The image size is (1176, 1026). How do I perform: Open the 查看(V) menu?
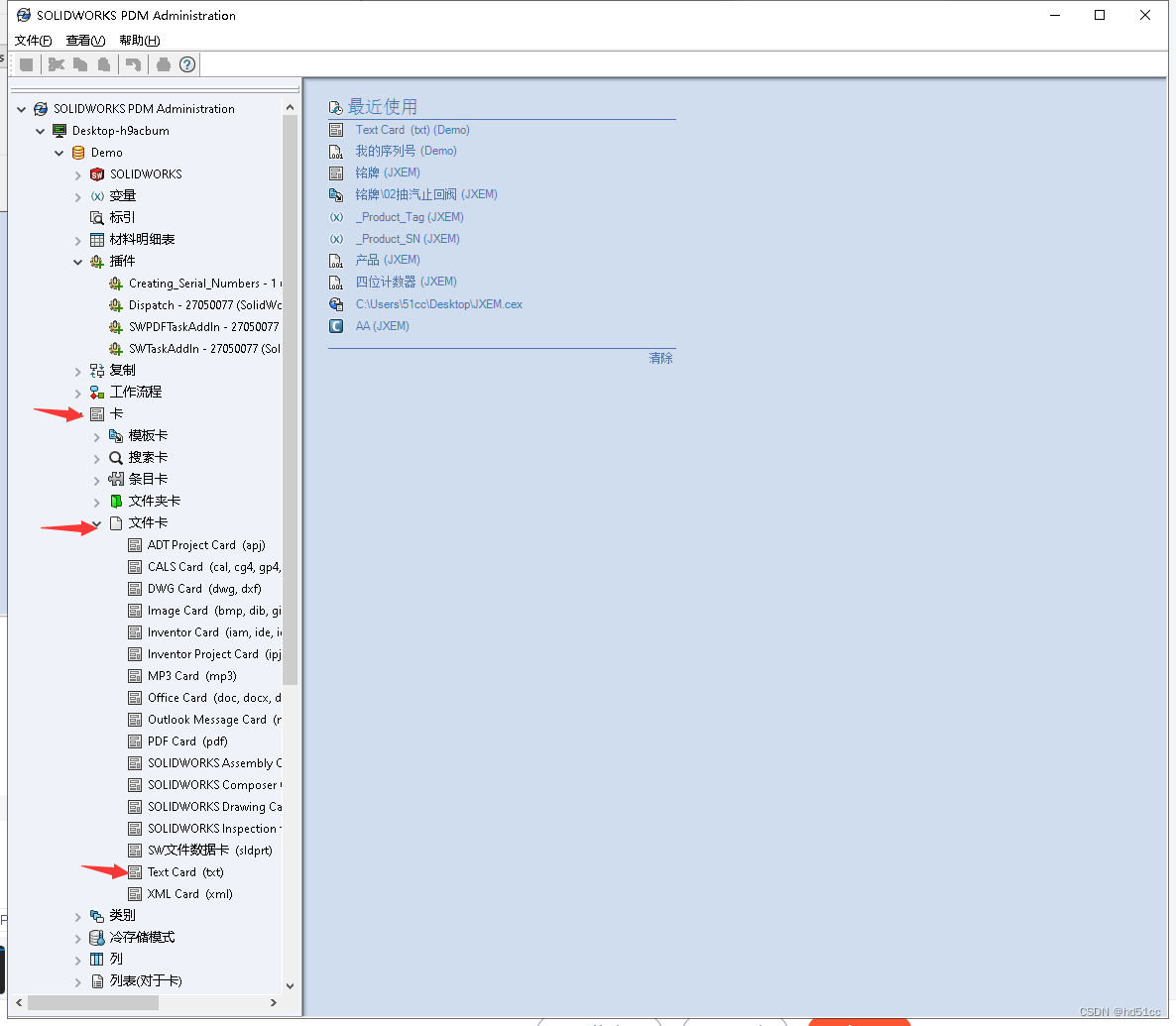(85, 40)
